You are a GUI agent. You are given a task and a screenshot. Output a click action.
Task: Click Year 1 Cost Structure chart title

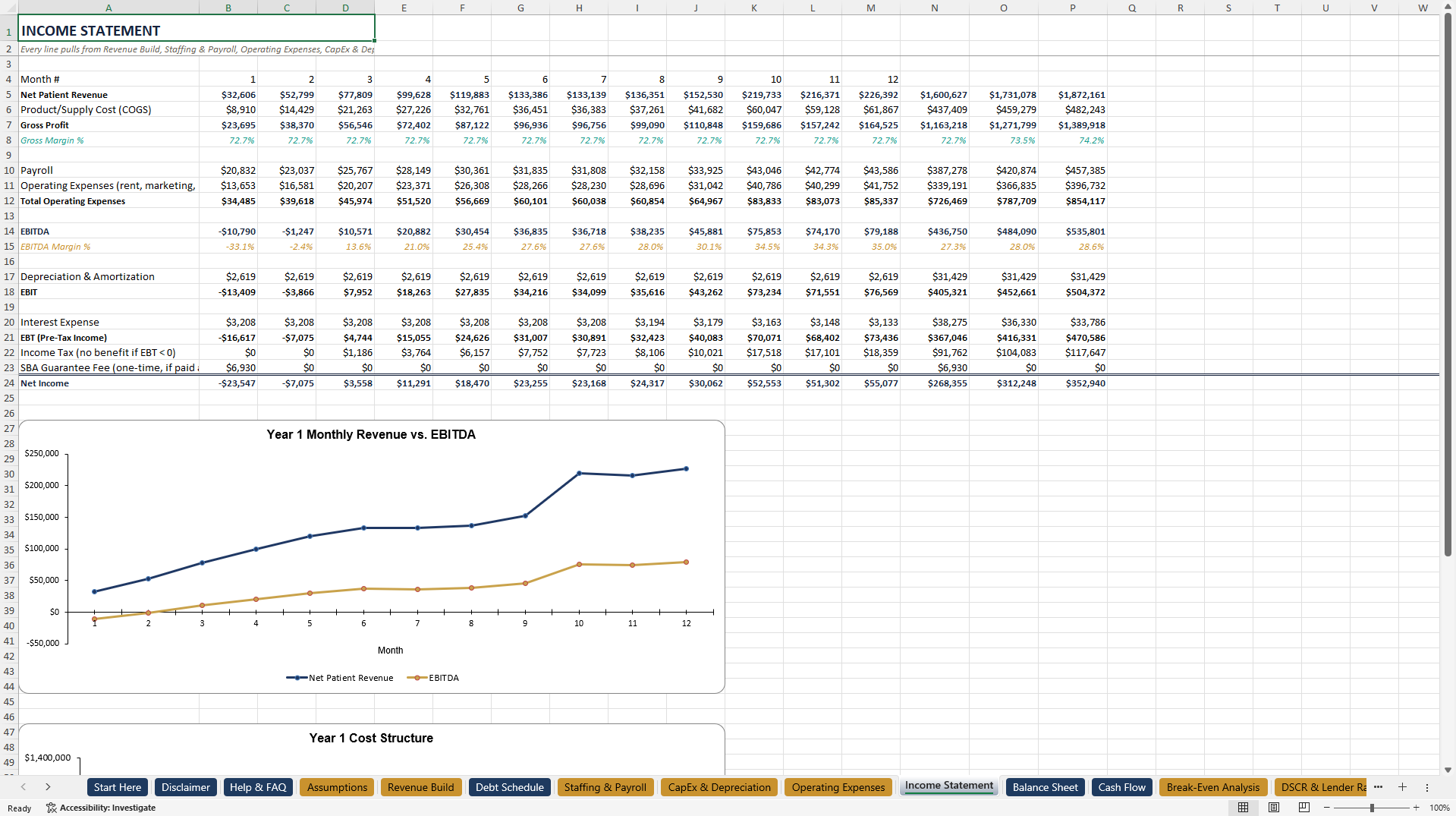[x=371, y=738]
